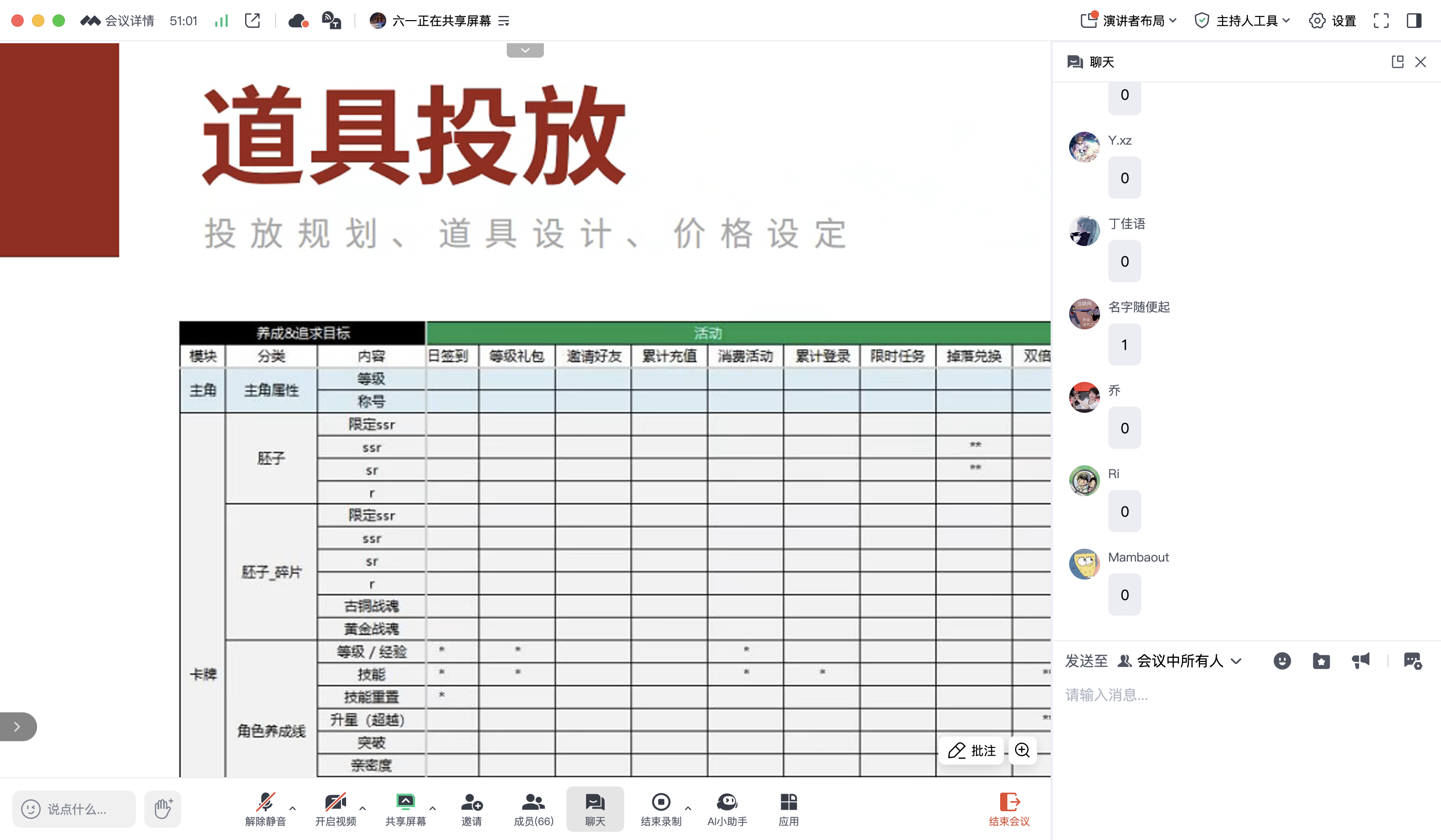The height and width of the screenshot is (840, 1441).
Task: Open the emoji picker in chat
Action: coord(1281,660)
